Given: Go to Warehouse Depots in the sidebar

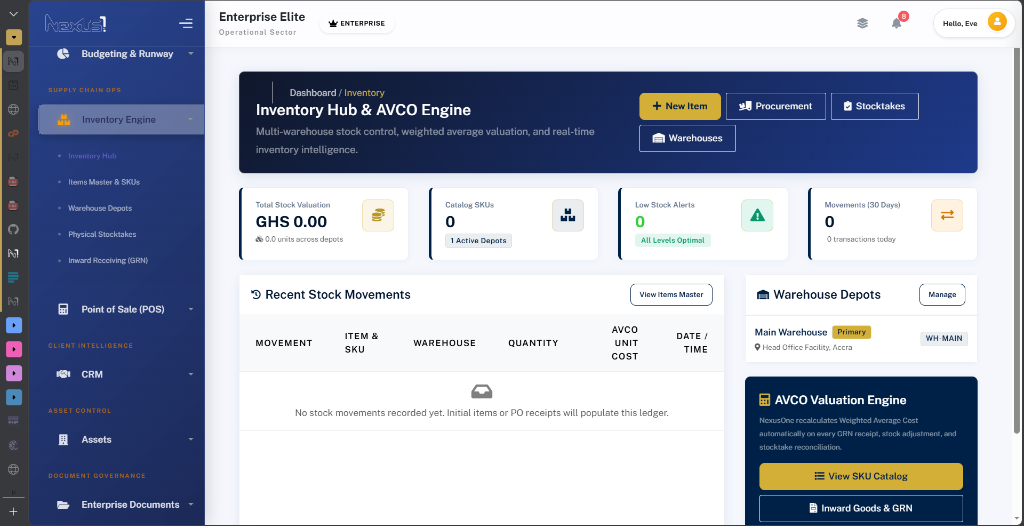Looking at the screenshot, I should (100, 208).
